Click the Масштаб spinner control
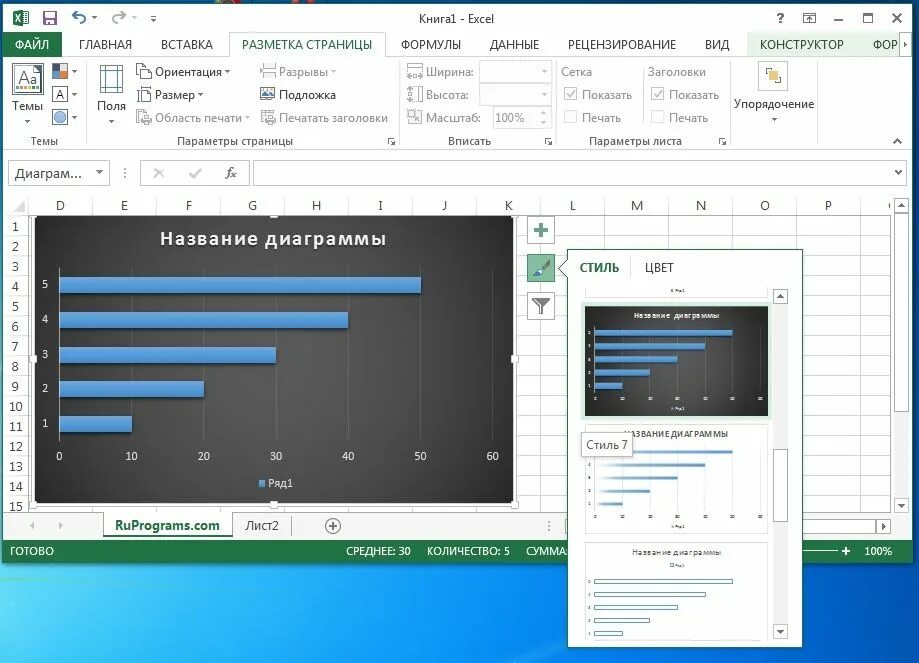 coord(544,117)
